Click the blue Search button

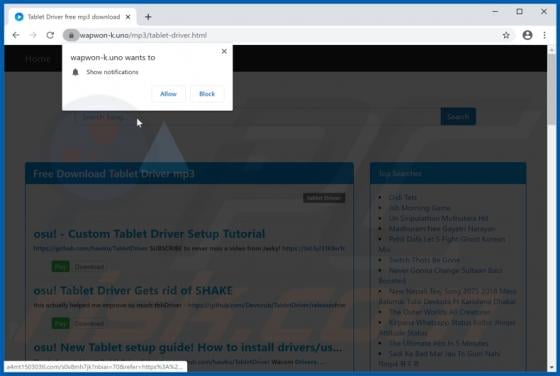pos(458,117)
